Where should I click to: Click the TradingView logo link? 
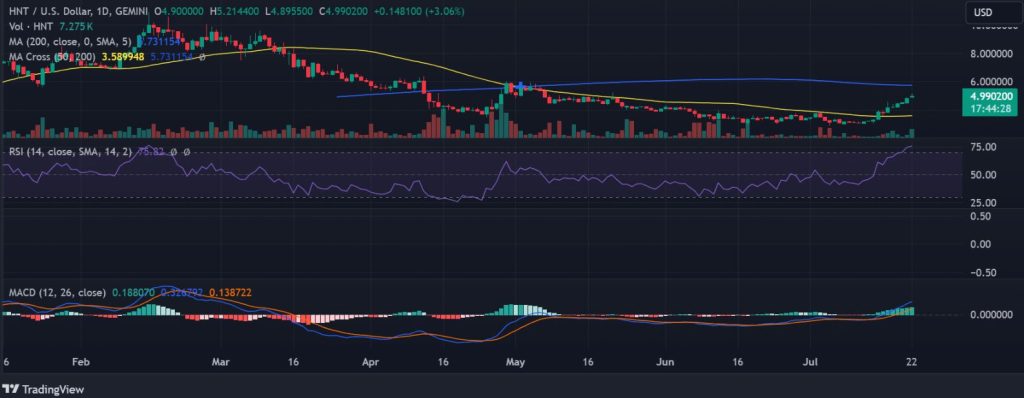click(44, 390)
